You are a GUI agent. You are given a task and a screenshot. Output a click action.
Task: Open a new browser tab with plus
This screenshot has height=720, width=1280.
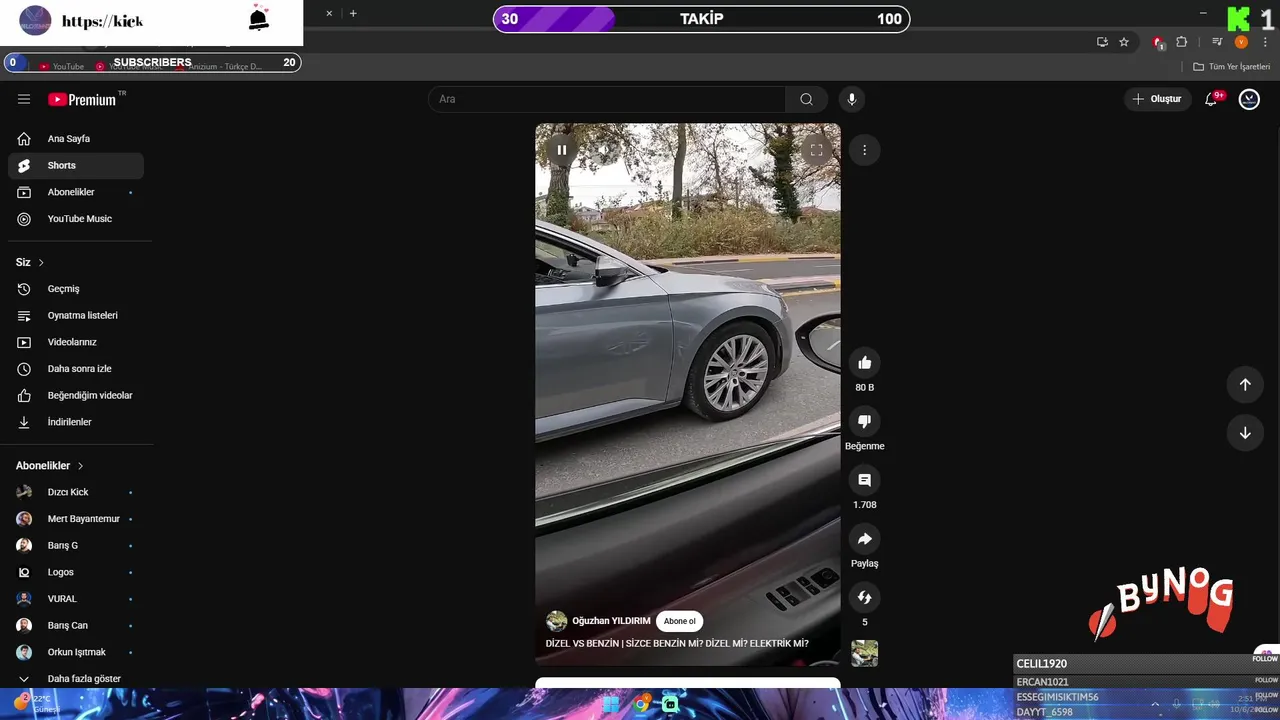point(353,14)
